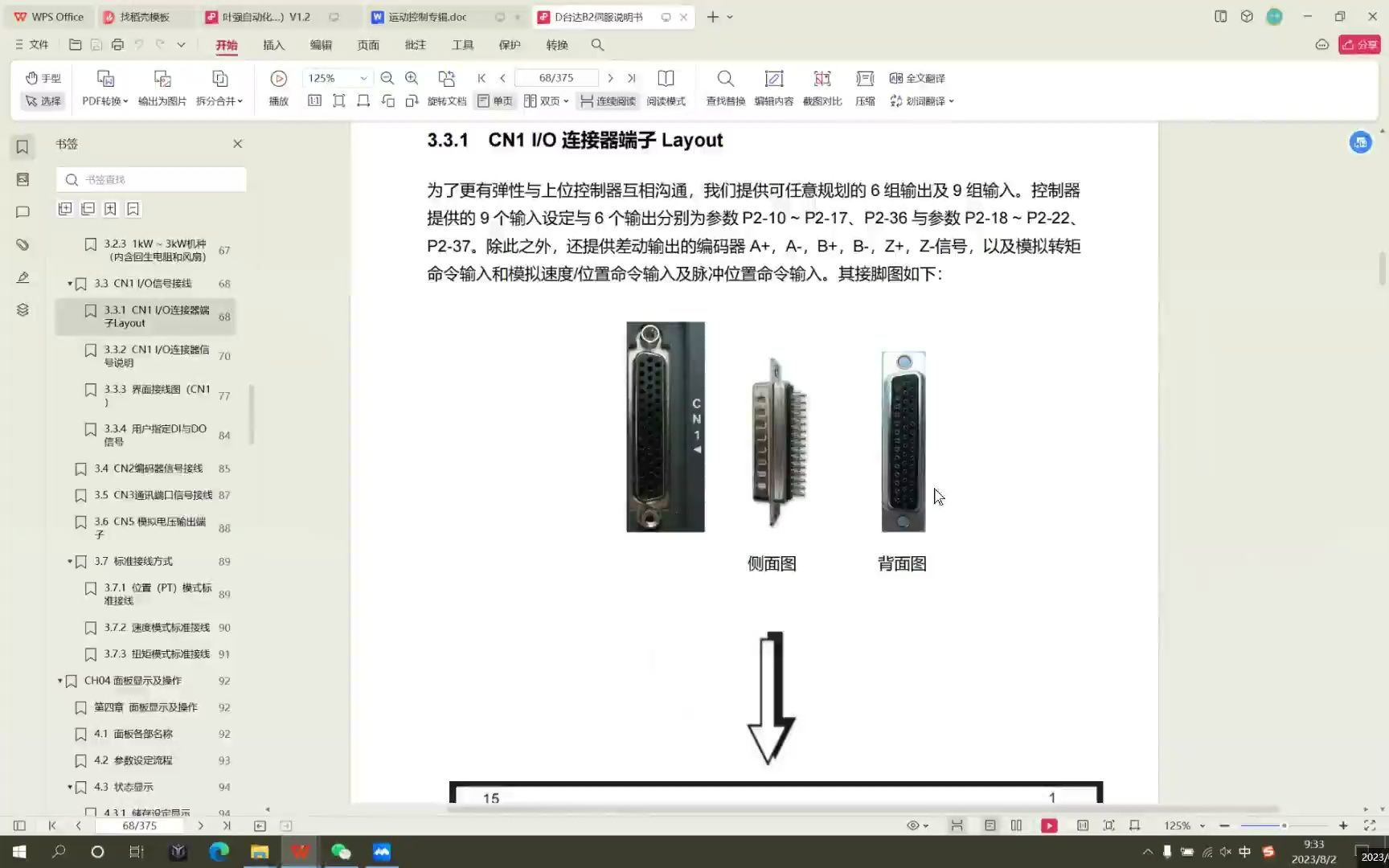1389x868 pixels.
Task: Open the 开始 ribbon tab
Action: point(227,45)
